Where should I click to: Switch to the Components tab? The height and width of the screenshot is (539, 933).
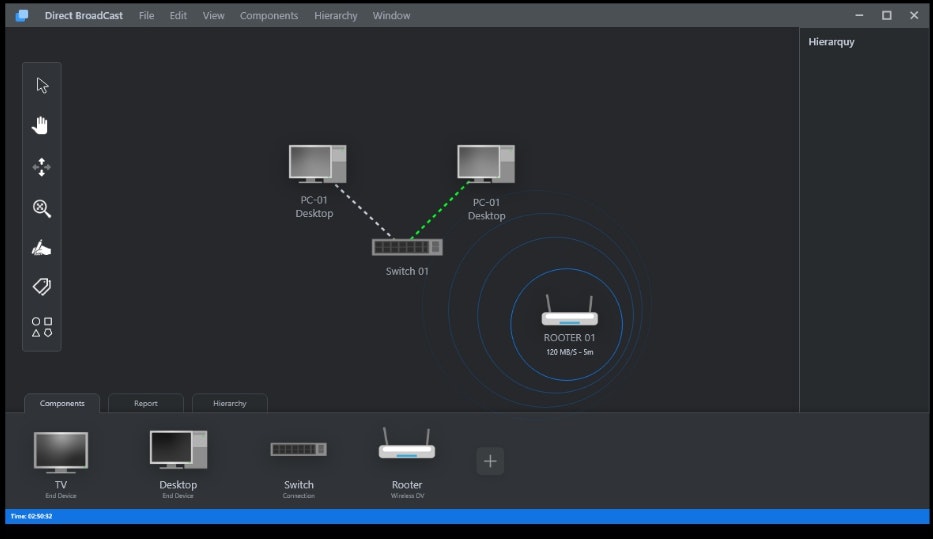[62, 403]
